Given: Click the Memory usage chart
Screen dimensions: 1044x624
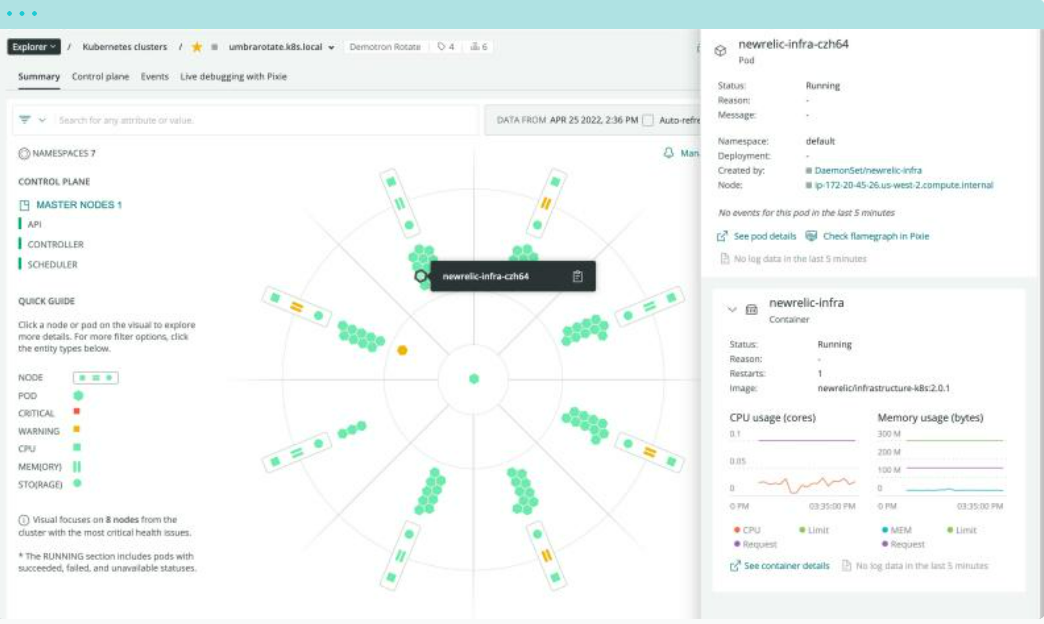Looking at the screenshot, I should [x=940, y=464].
